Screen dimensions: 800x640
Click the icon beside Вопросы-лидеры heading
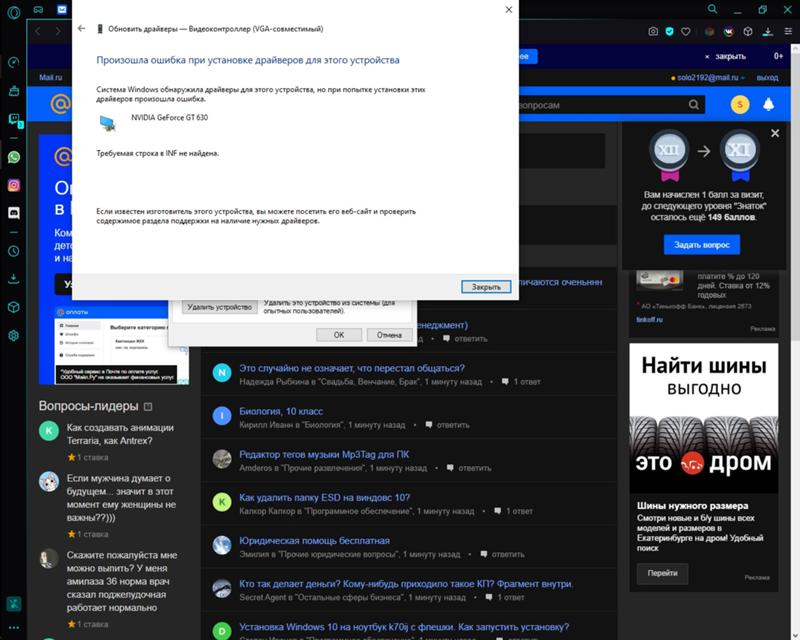pos(148,407)
